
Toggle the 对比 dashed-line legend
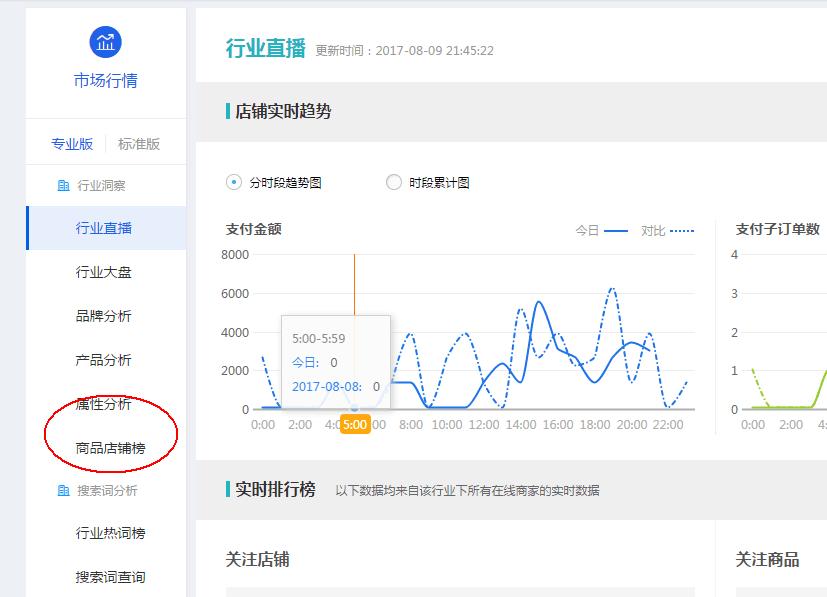point(661,230)
